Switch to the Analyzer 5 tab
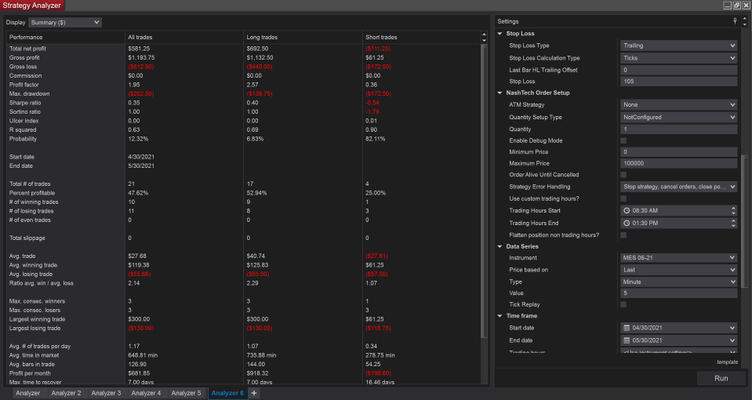 coord(187,393)
